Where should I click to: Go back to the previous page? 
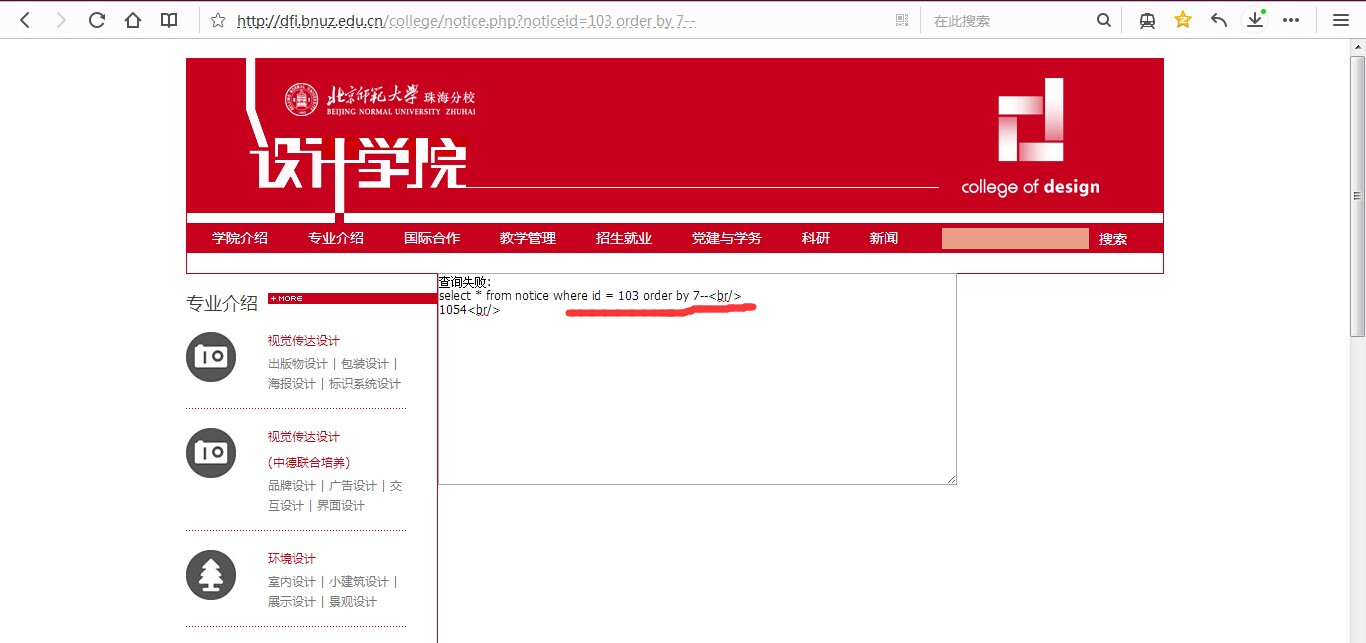[25, 20]
